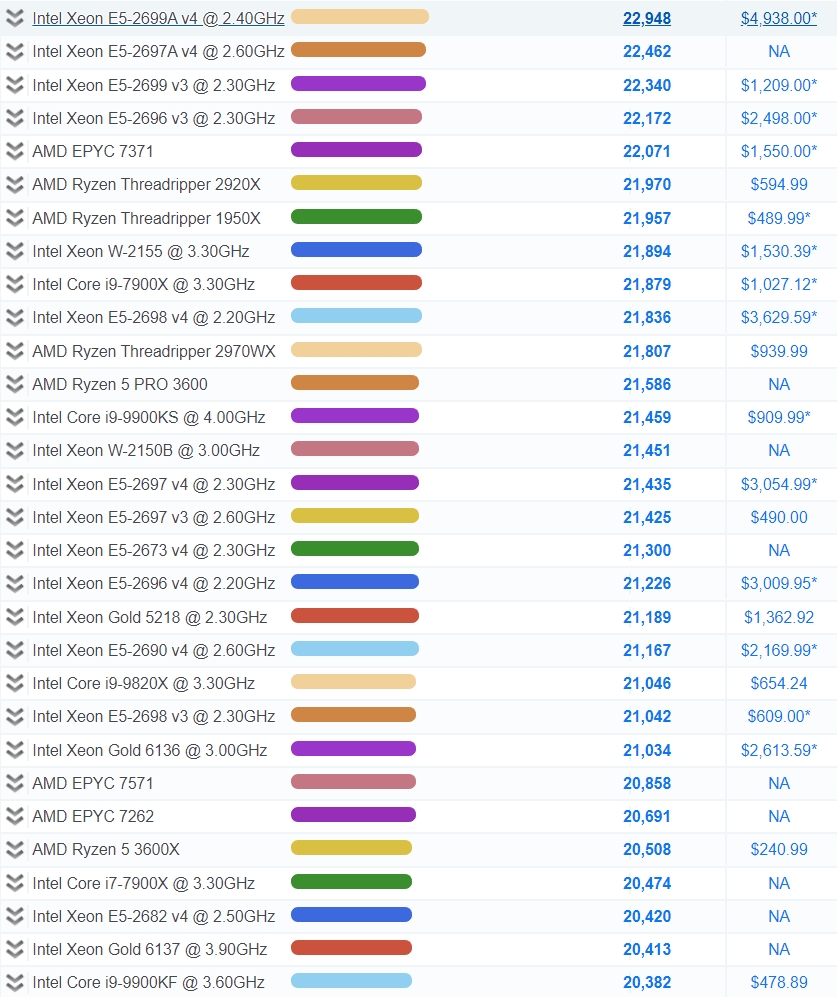Expand details for AMD Ryzen Threadripper 2920X
This screenshot has width=837, height=997.
coord(15,184)
